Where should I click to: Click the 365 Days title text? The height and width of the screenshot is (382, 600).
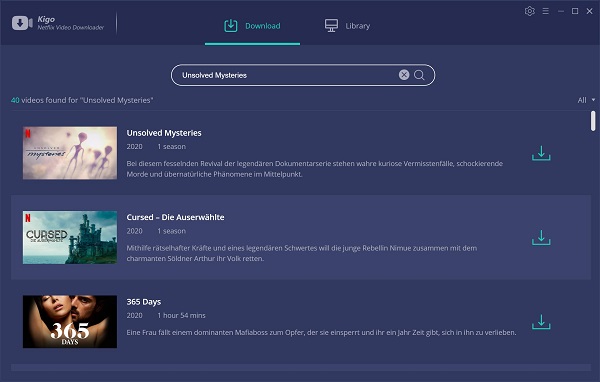pos(143,302)
